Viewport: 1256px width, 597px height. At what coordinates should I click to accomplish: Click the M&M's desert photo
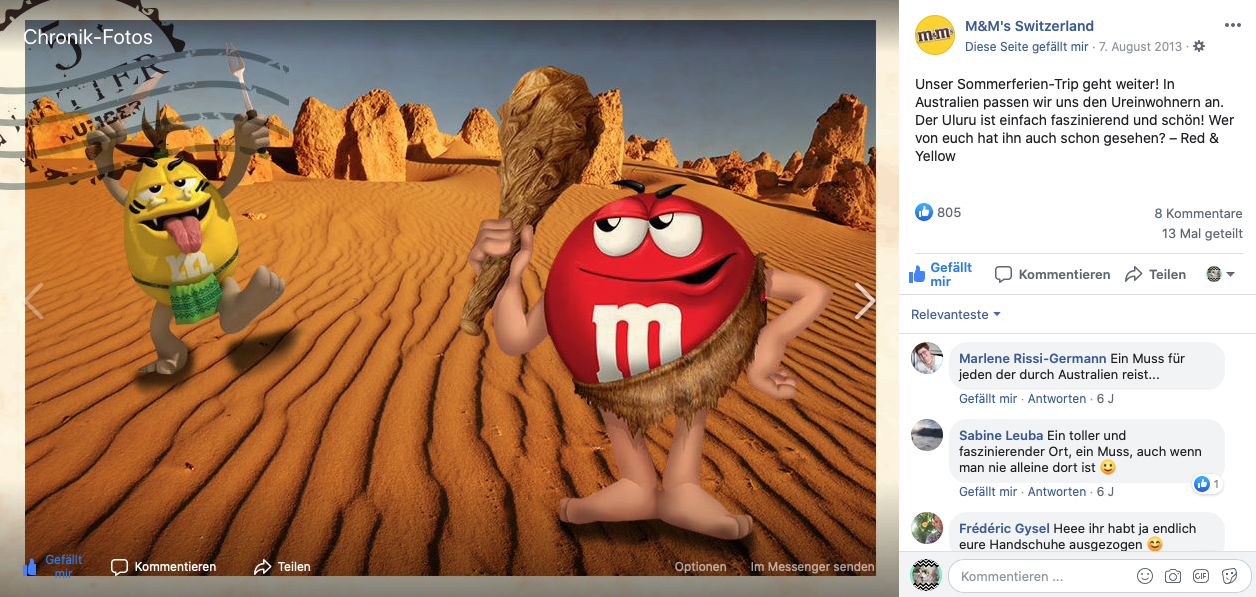pos(450,298)
